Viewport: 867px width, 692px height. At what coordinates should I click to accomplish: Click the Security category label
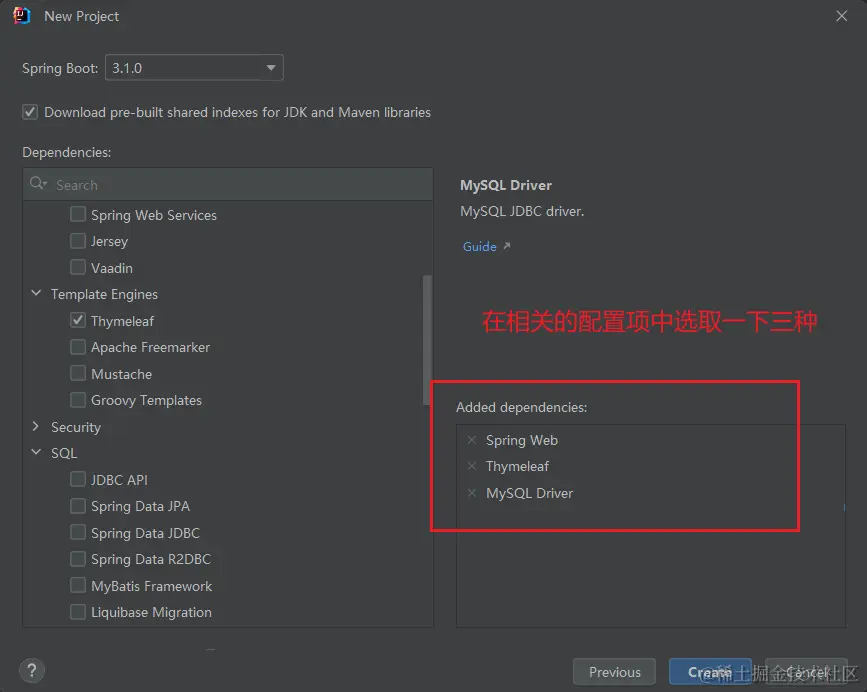coord(76,427)
